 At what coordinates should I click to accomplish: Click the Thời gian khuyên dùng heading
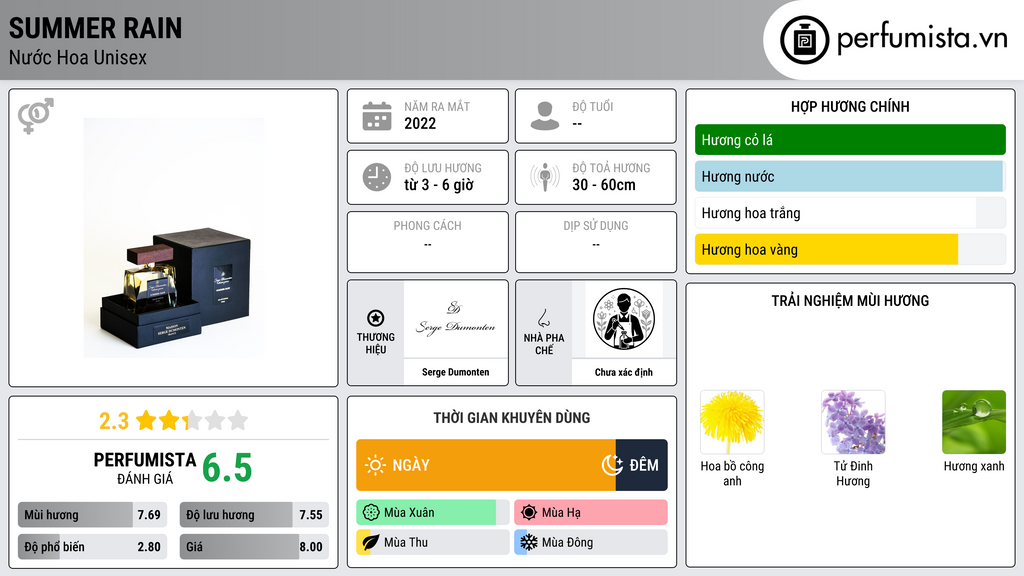coord(512,418)
